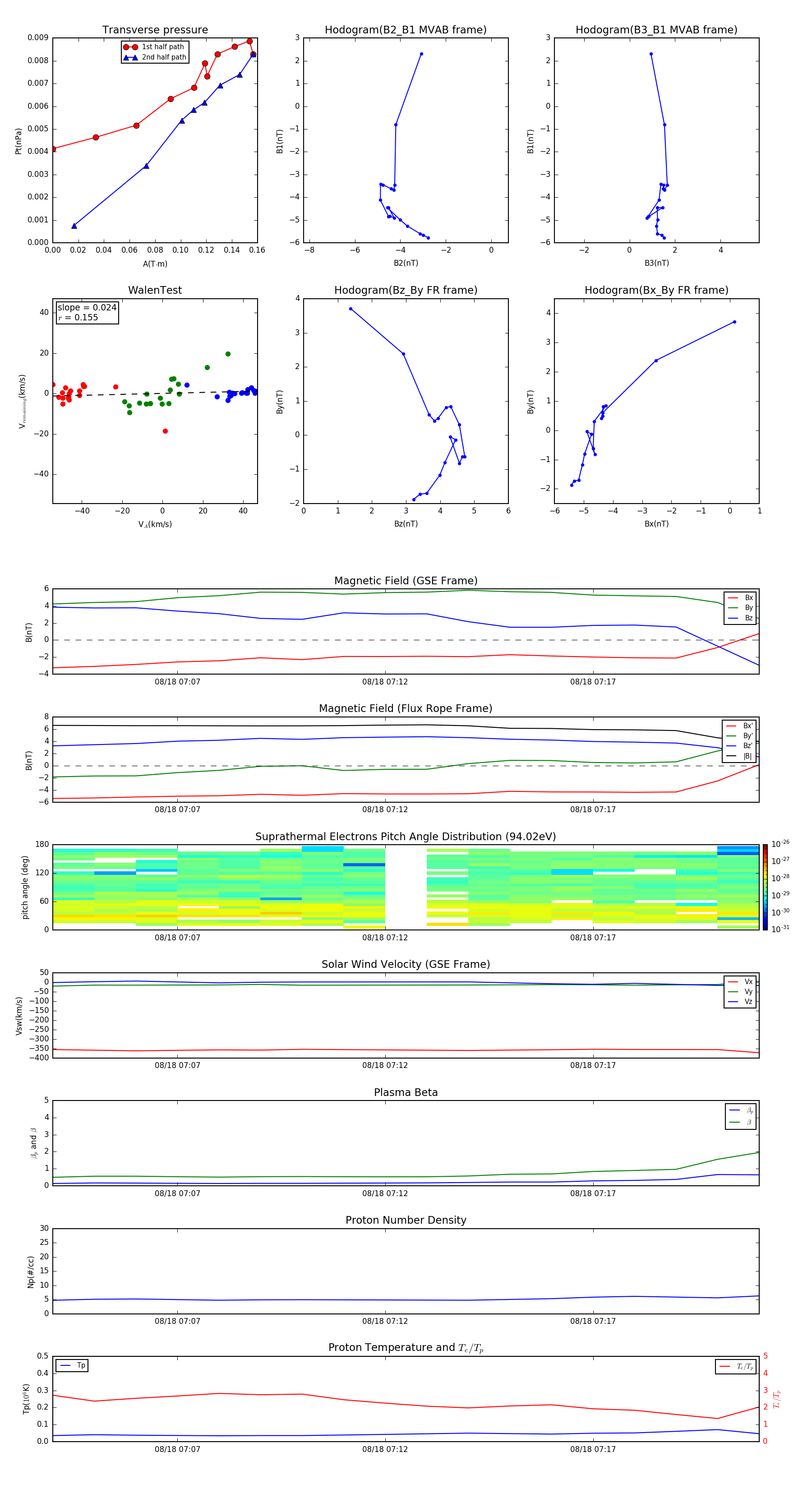Click the "Pt(nPa)" y-axis label
Viewport: 812px width, 1489px height.
coord(18,140)
